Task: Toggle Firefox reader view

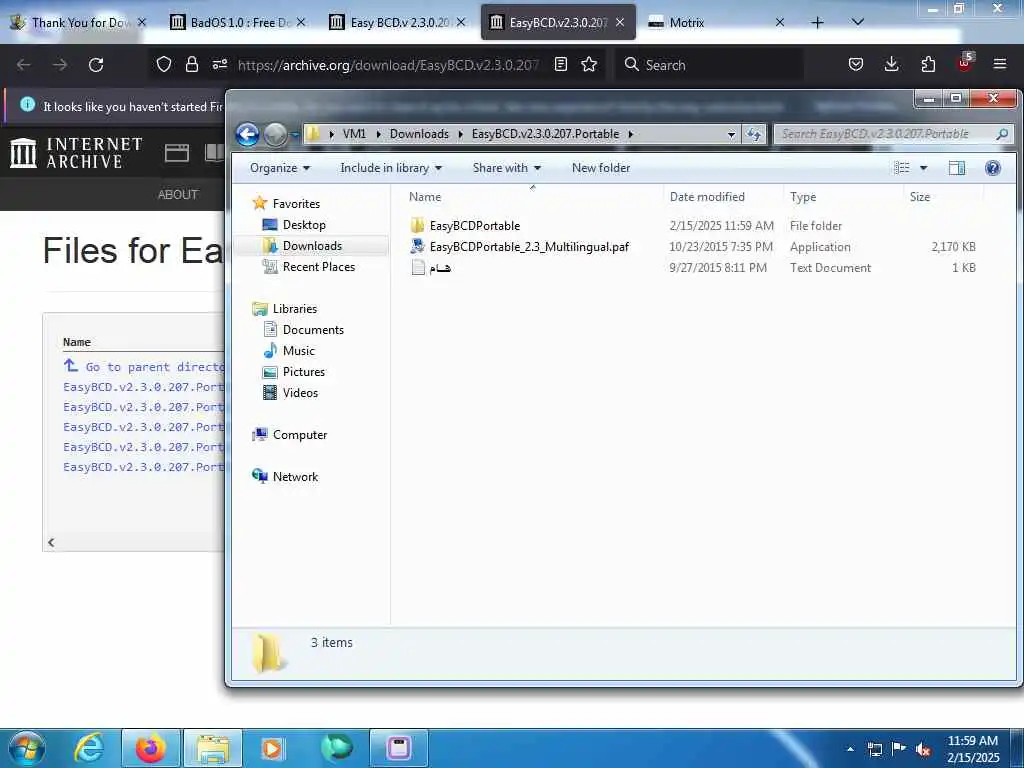Action: click(x=560, y=64)
